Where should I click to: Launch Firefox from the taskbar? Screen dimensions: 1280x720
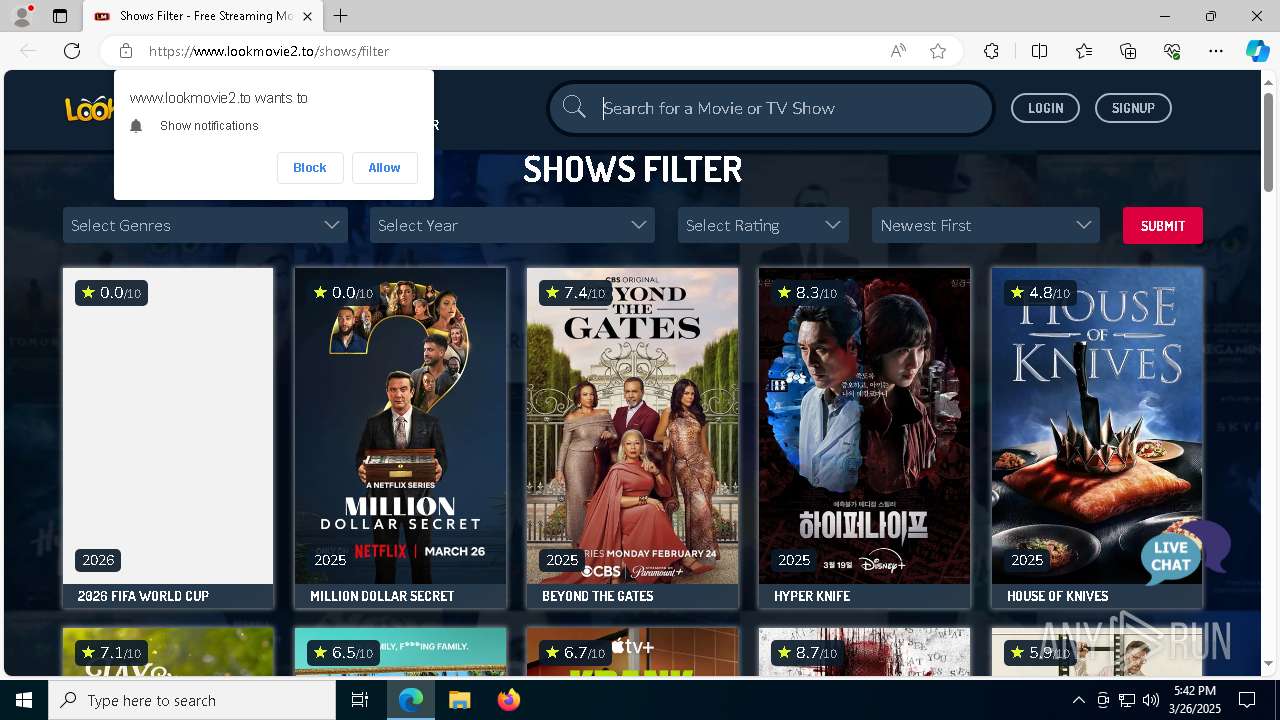pos(508,700)
